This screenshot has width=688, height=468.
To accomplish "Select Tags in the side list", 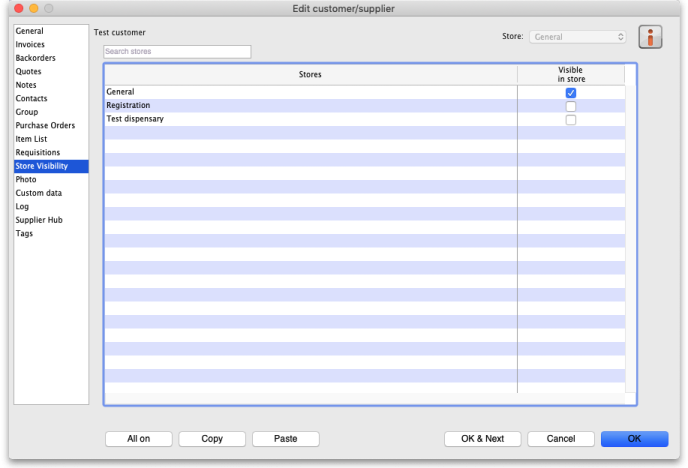I will pyautogui.click(x=24, y=234).
